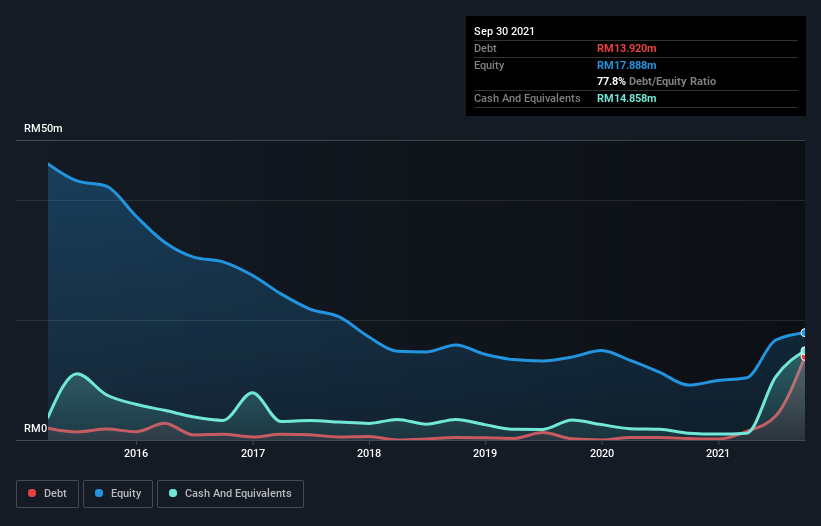
Task: Click the RM0 axis label
Action: coord(35,428)
